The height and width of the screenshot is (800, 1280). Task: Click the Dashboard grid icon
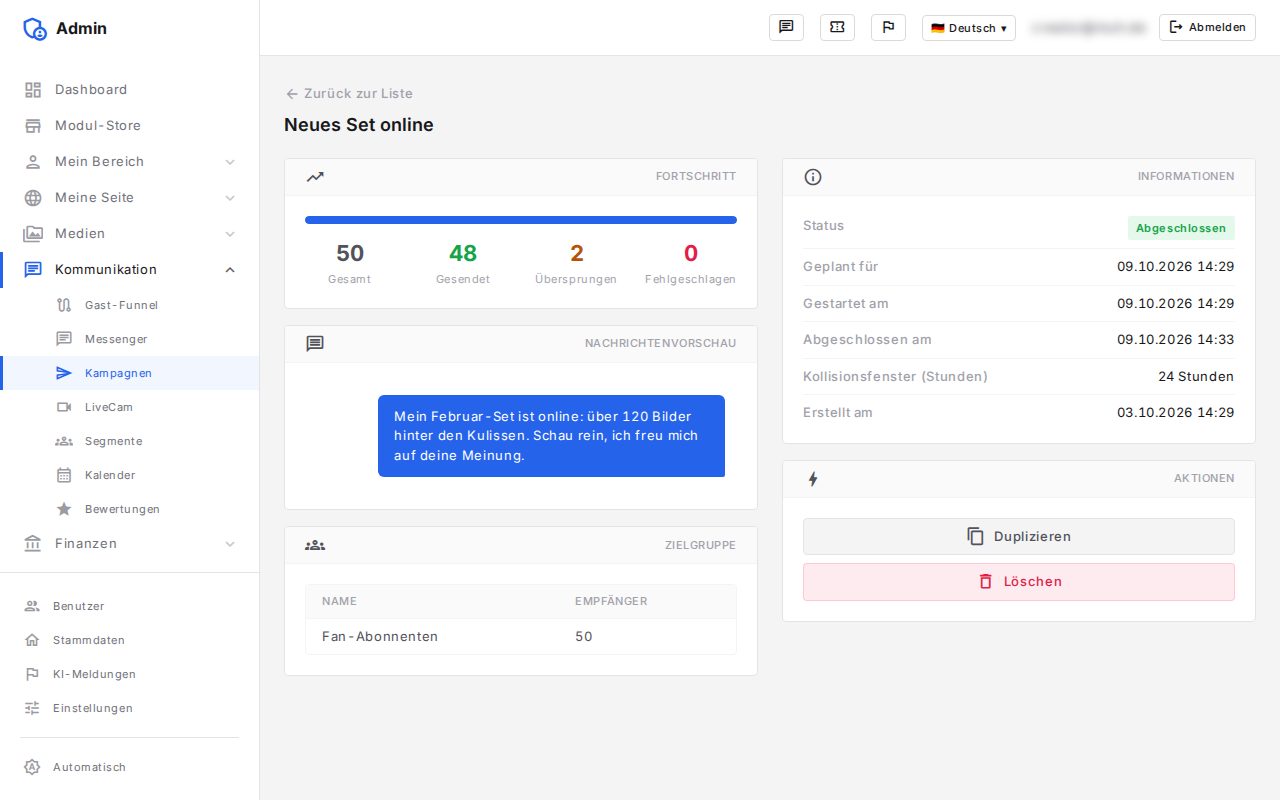(33, 90)
